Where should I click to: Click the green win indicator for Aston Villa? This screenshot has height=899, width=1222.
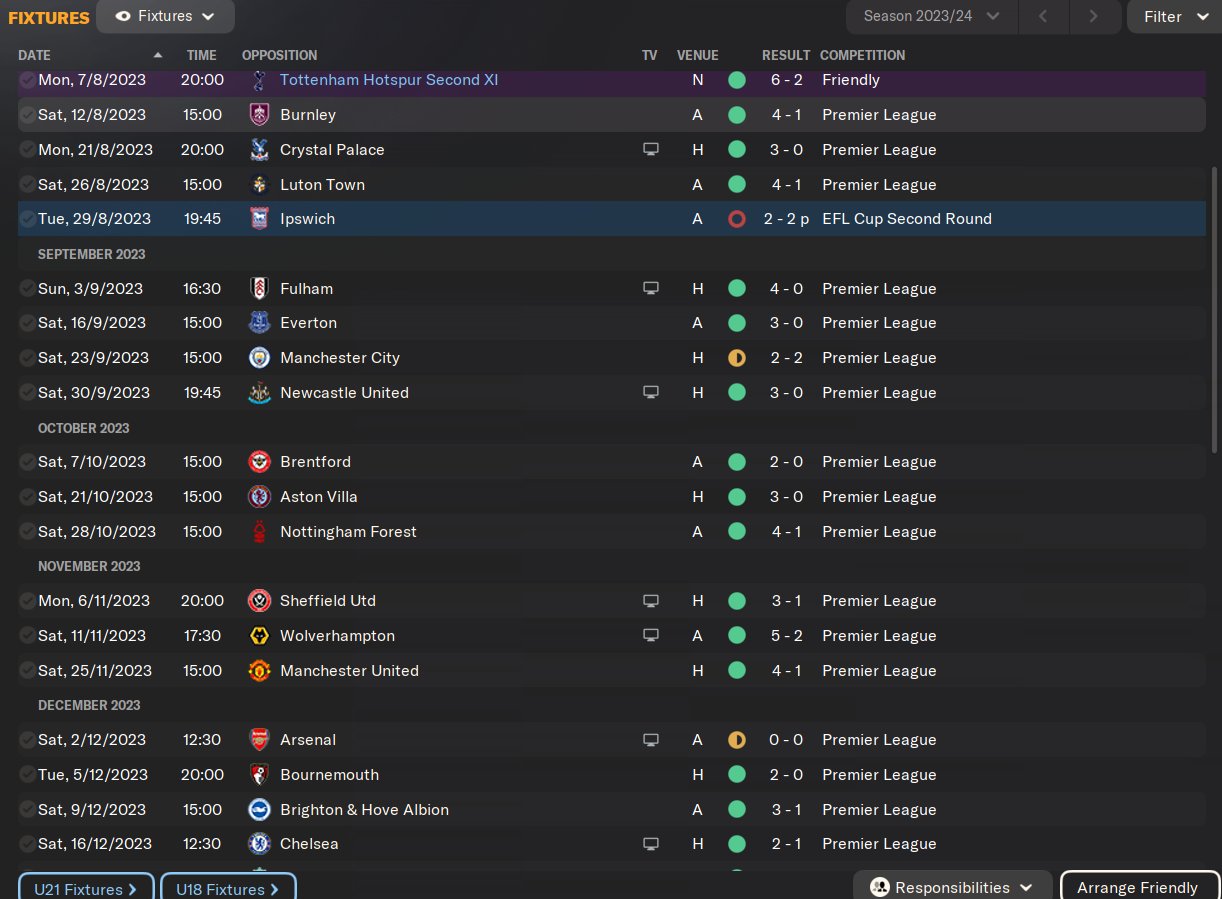737,497
